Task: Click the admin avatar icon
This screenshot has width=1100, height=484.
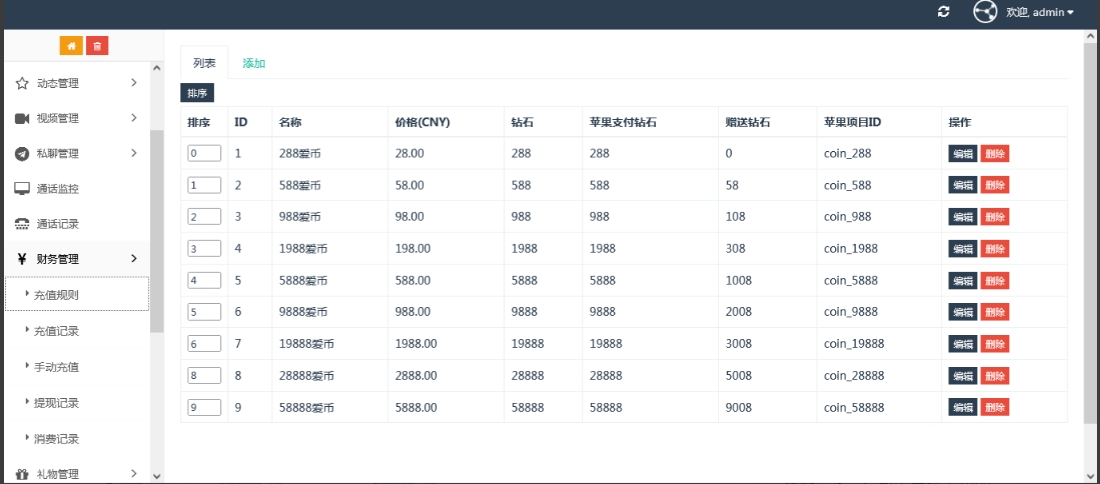Action: coord(985,12)
